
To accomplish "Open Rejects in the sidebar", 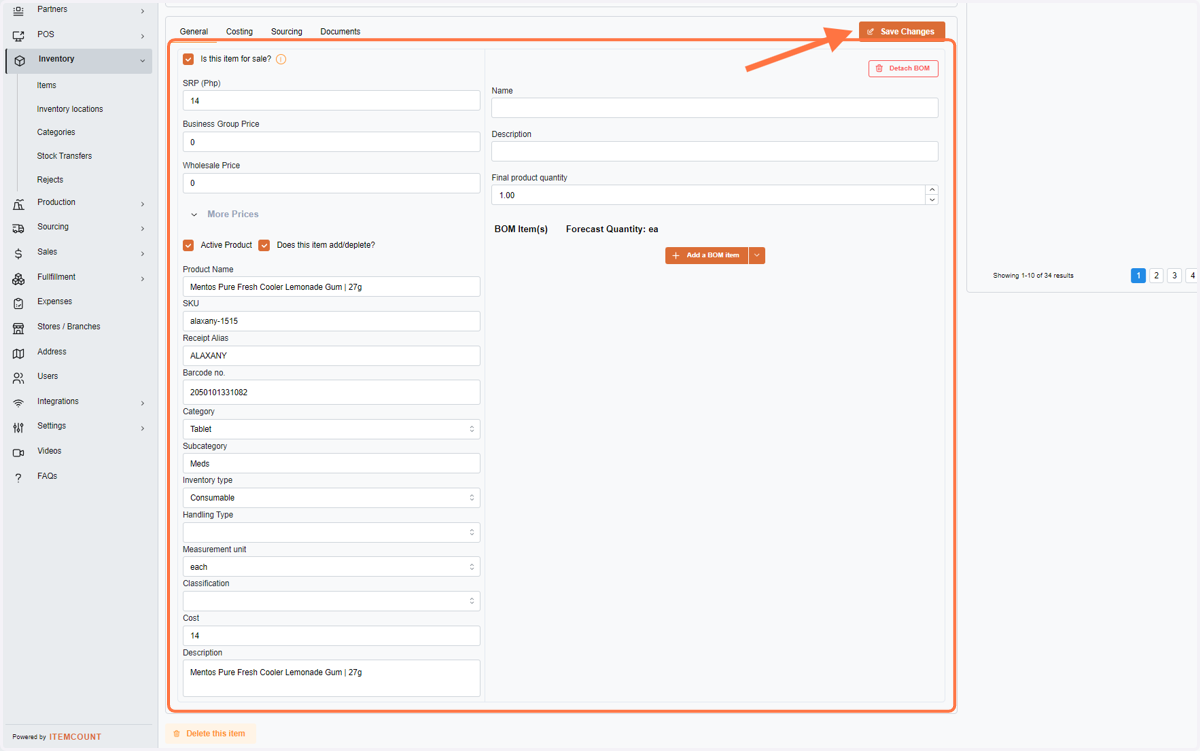I will [x=50, y=180].
